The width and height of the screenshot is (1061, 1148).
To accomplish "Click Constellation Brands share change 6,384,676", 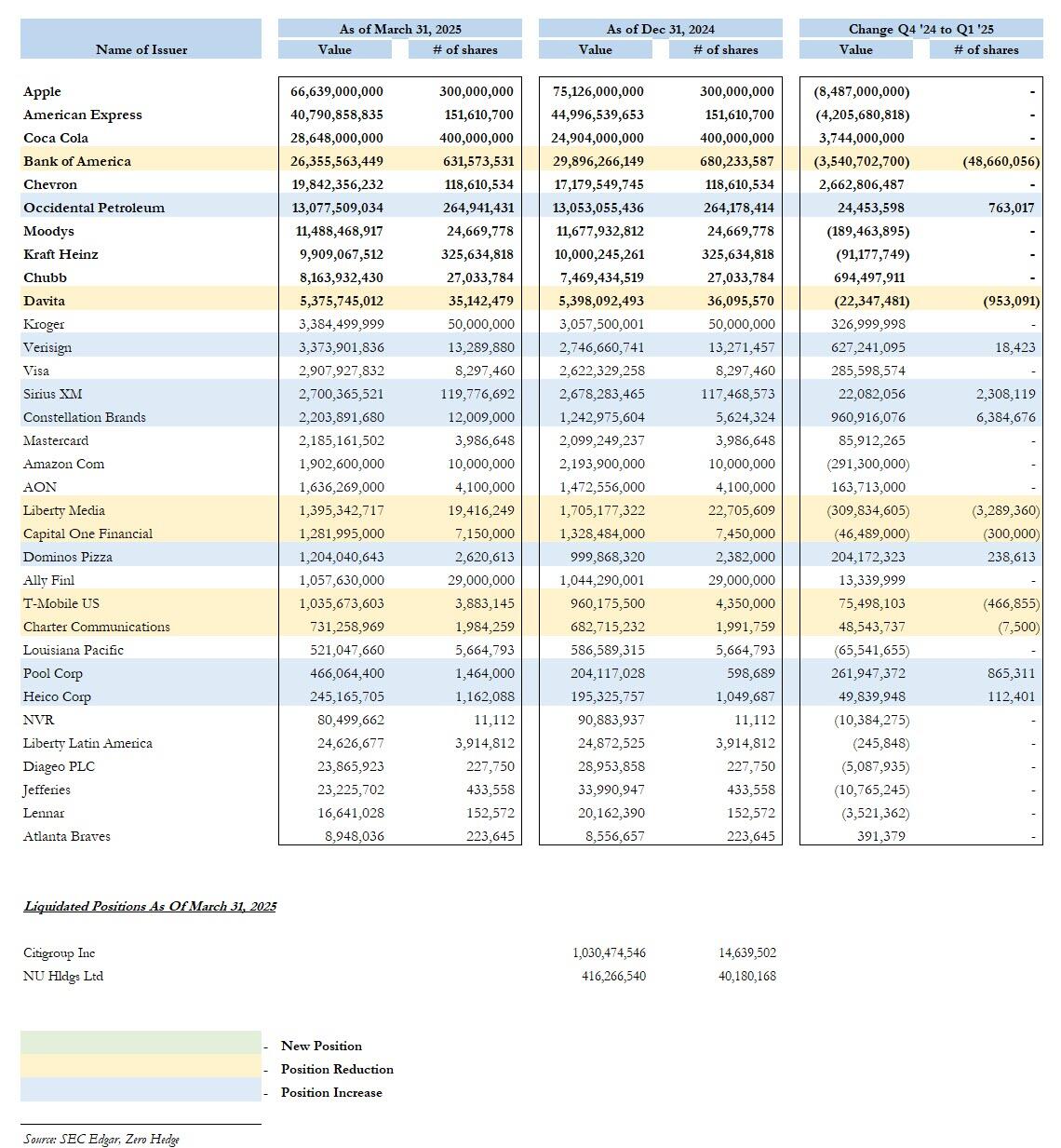I will click(1006, 417).
